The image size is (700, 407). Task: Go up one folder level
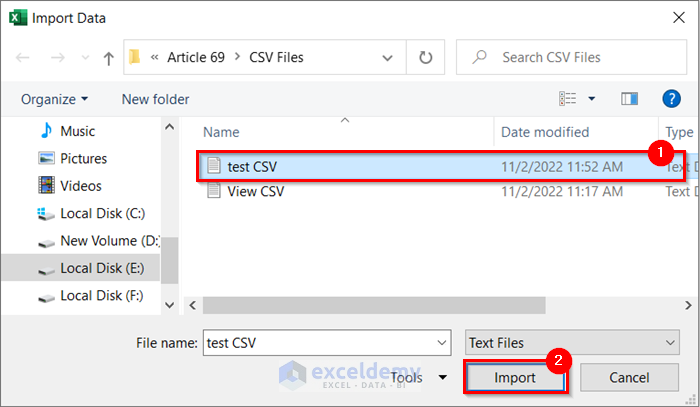108,58
